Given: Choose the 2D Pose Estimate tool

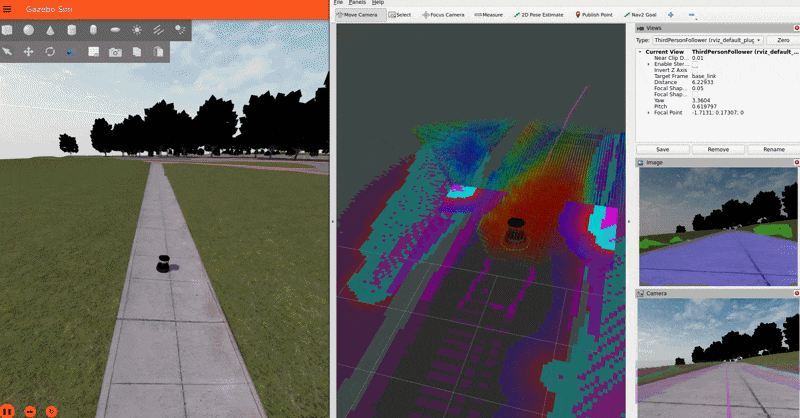Looking at the screenshot, I should (540, 15).
